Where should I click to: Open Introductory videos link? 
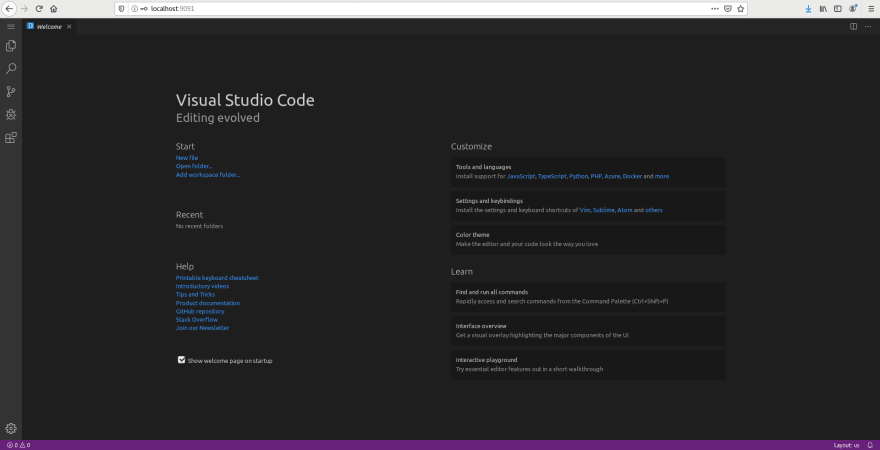point(203,287)
